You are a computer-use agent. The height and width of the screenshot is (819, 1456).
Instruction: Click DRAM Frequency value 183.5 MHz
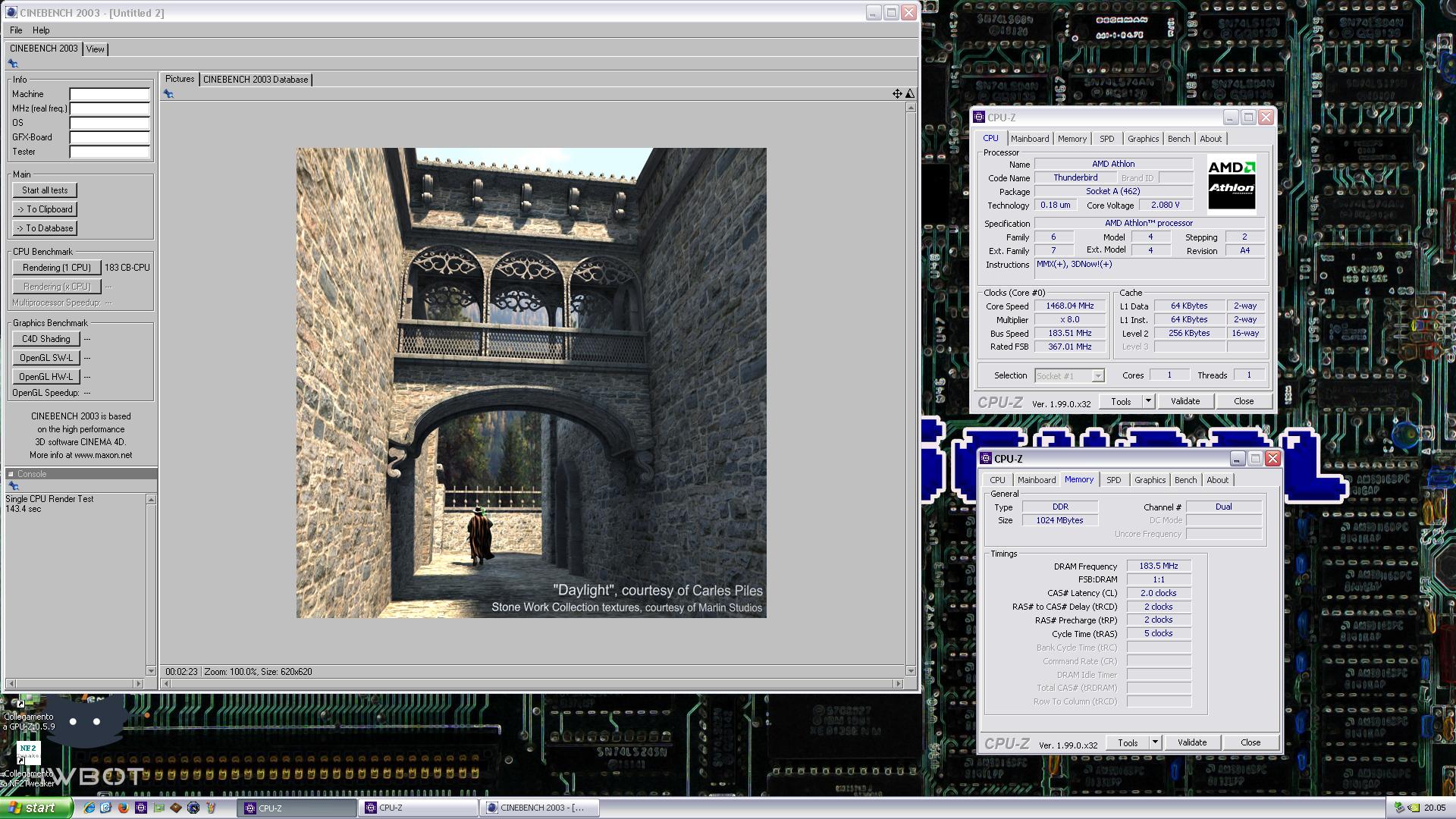[x=1159, y=566]
